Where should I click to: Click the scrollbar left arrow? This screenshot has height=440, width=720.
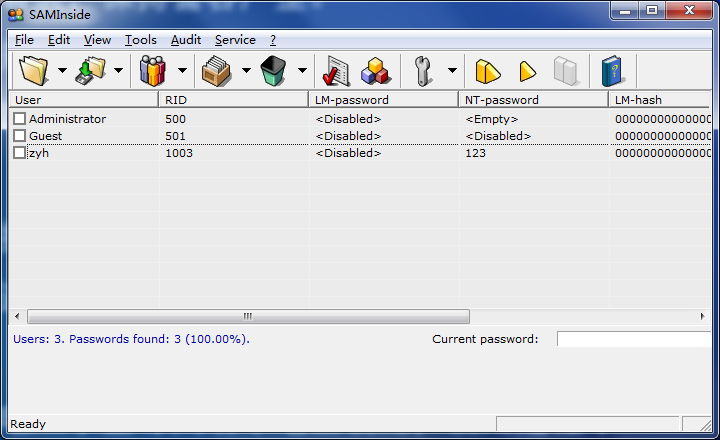[x=17, y=316]
